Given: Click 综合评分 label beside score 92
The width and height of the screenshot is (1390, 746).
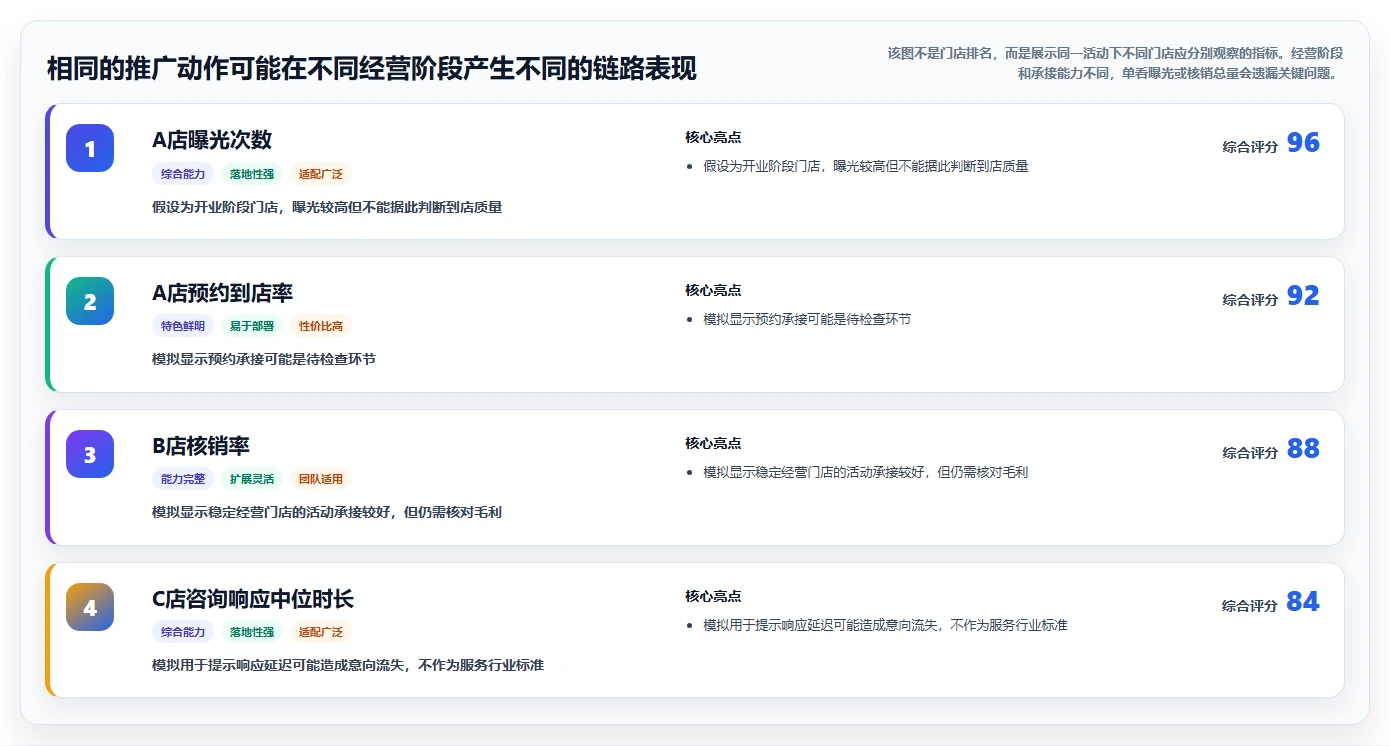Looking at the screenshot, I should [x=1250, y=300].
